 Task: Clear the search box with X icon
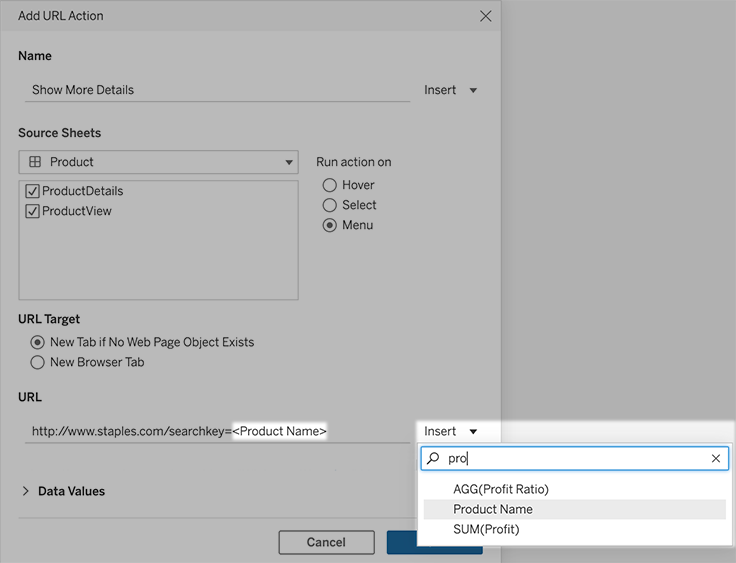coord(715,458)
